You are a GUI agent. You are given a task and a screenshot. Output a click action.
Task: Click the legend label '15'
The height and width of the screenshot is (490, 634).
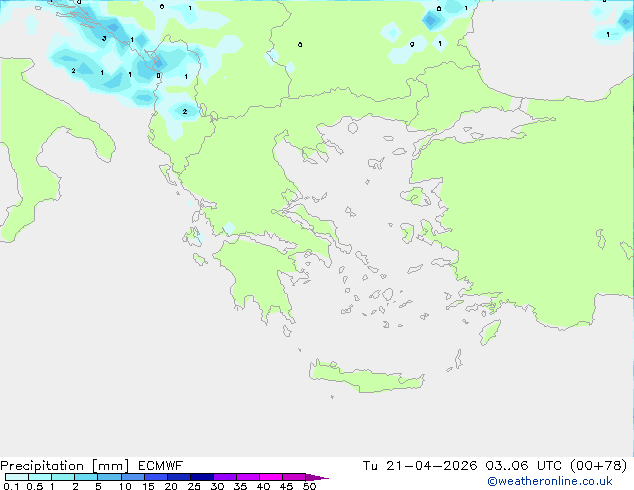click(148, 486)
